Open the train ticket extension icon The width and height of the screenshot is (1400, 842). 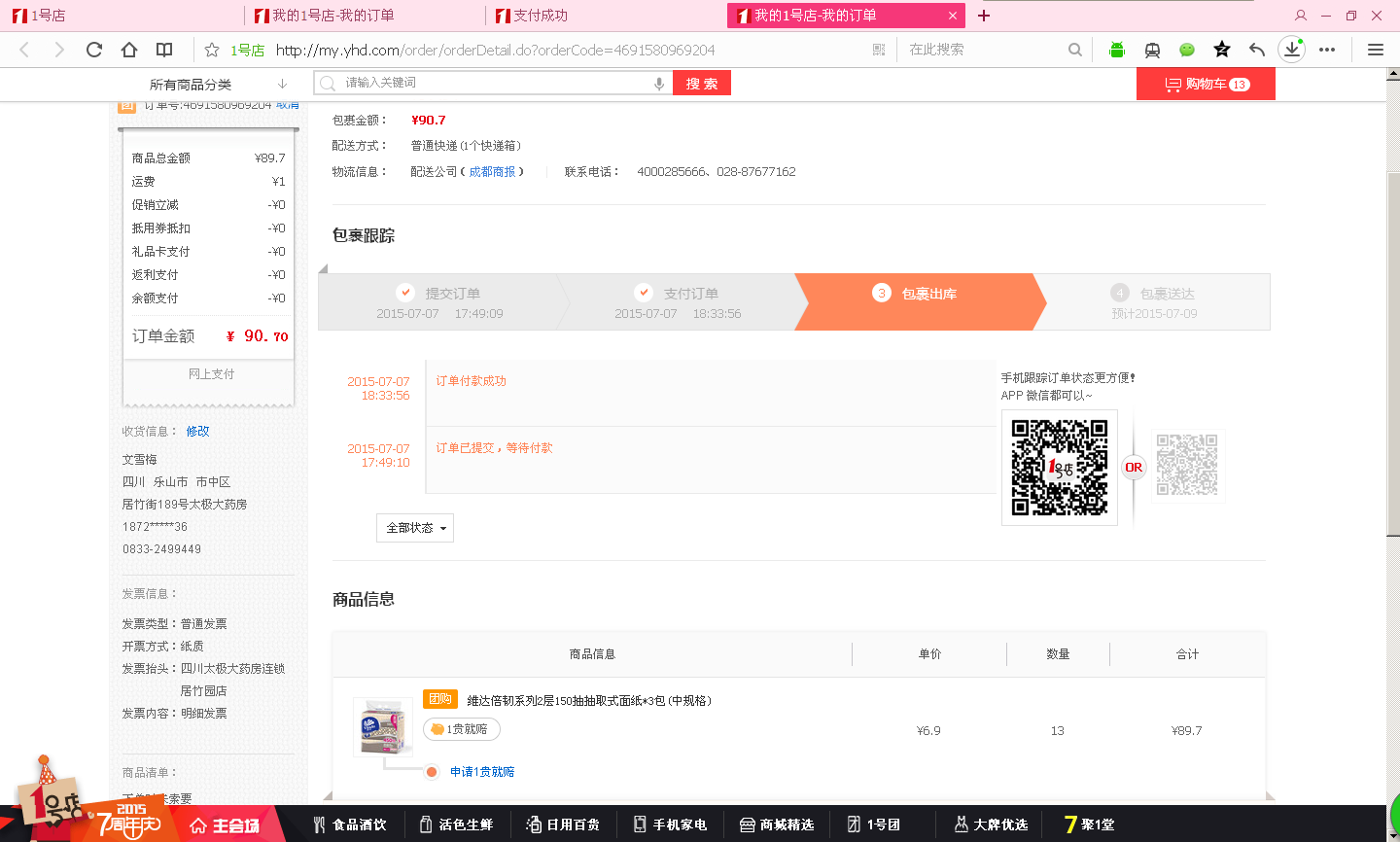click(x=1152, y=50)
